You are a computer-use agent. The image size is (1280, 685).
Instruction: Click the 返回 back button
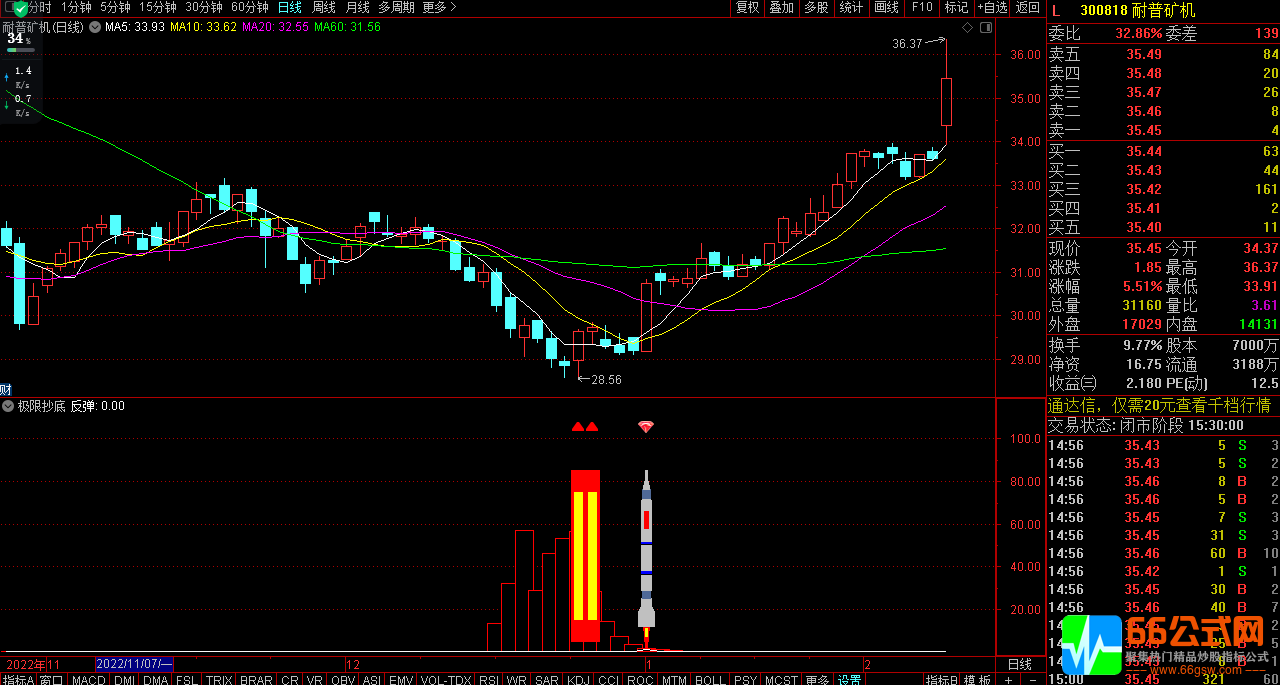pos(1028,7)
